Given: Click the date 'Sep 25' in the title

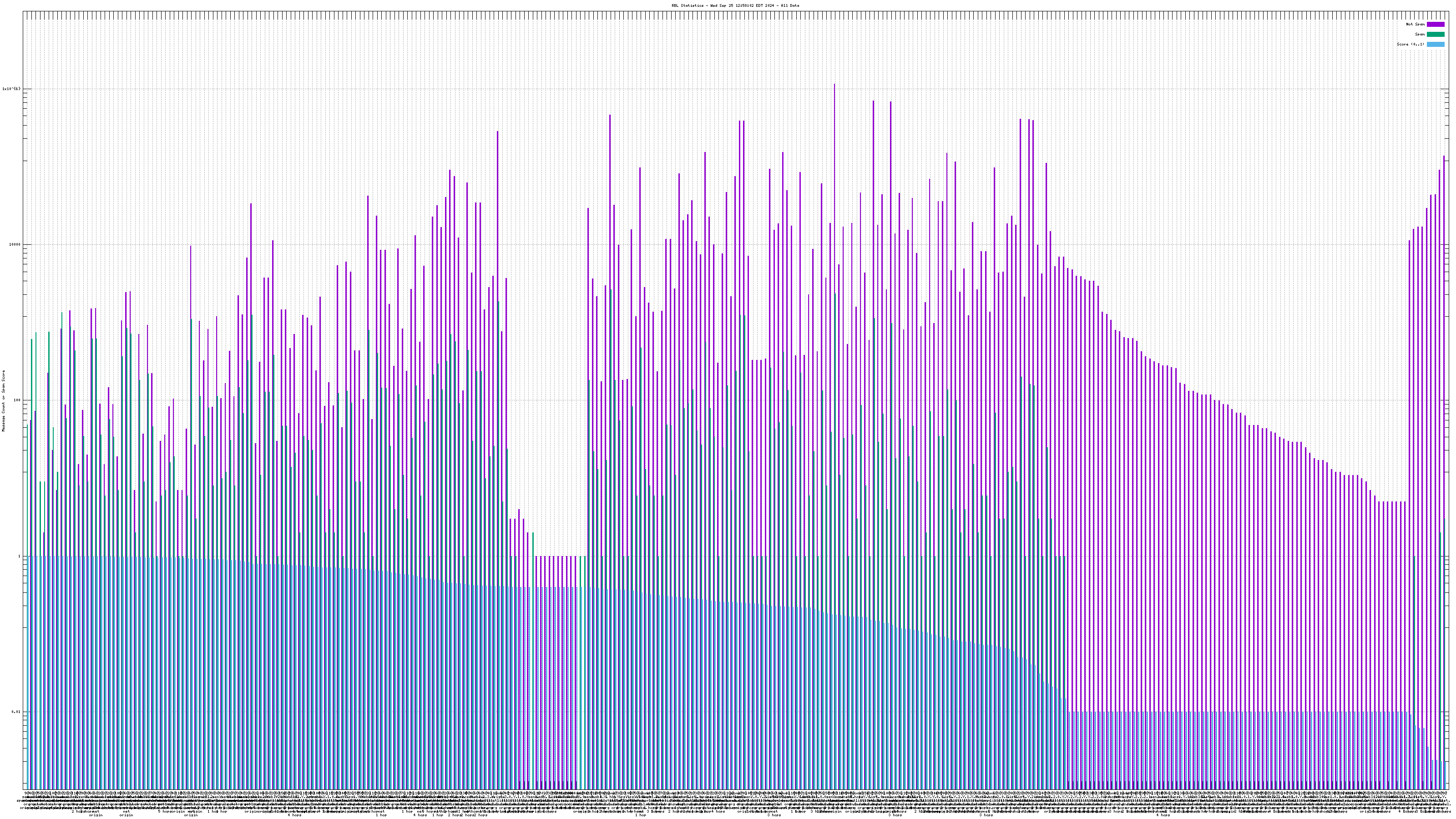Looking at the screenshot, I should [x=726, y=5].
